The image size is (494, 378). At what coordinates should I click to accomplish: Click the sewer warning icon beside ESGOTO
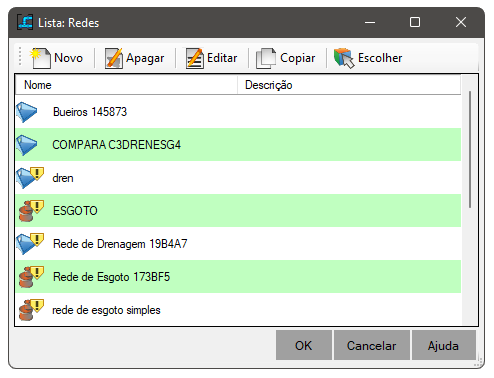(x=31, y=211)
